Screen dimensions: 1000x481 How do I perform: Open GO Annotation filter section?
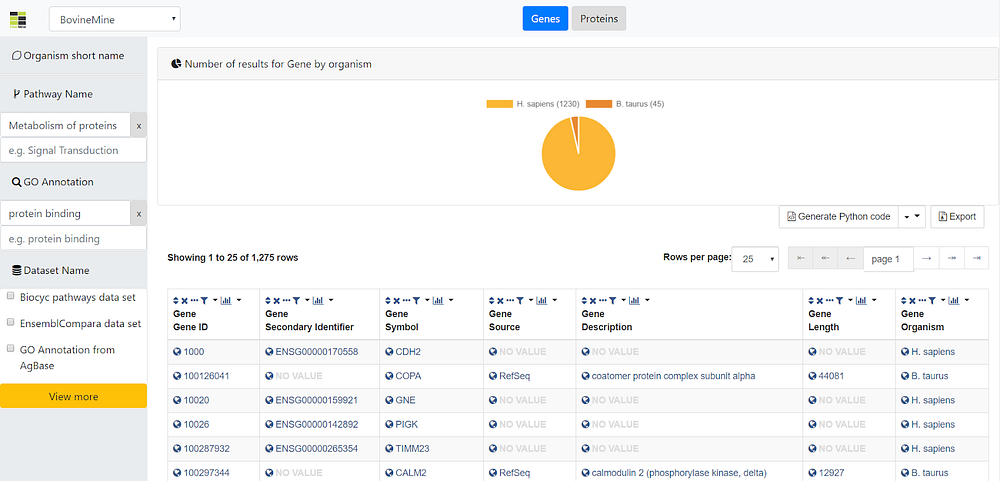point(73,182)
